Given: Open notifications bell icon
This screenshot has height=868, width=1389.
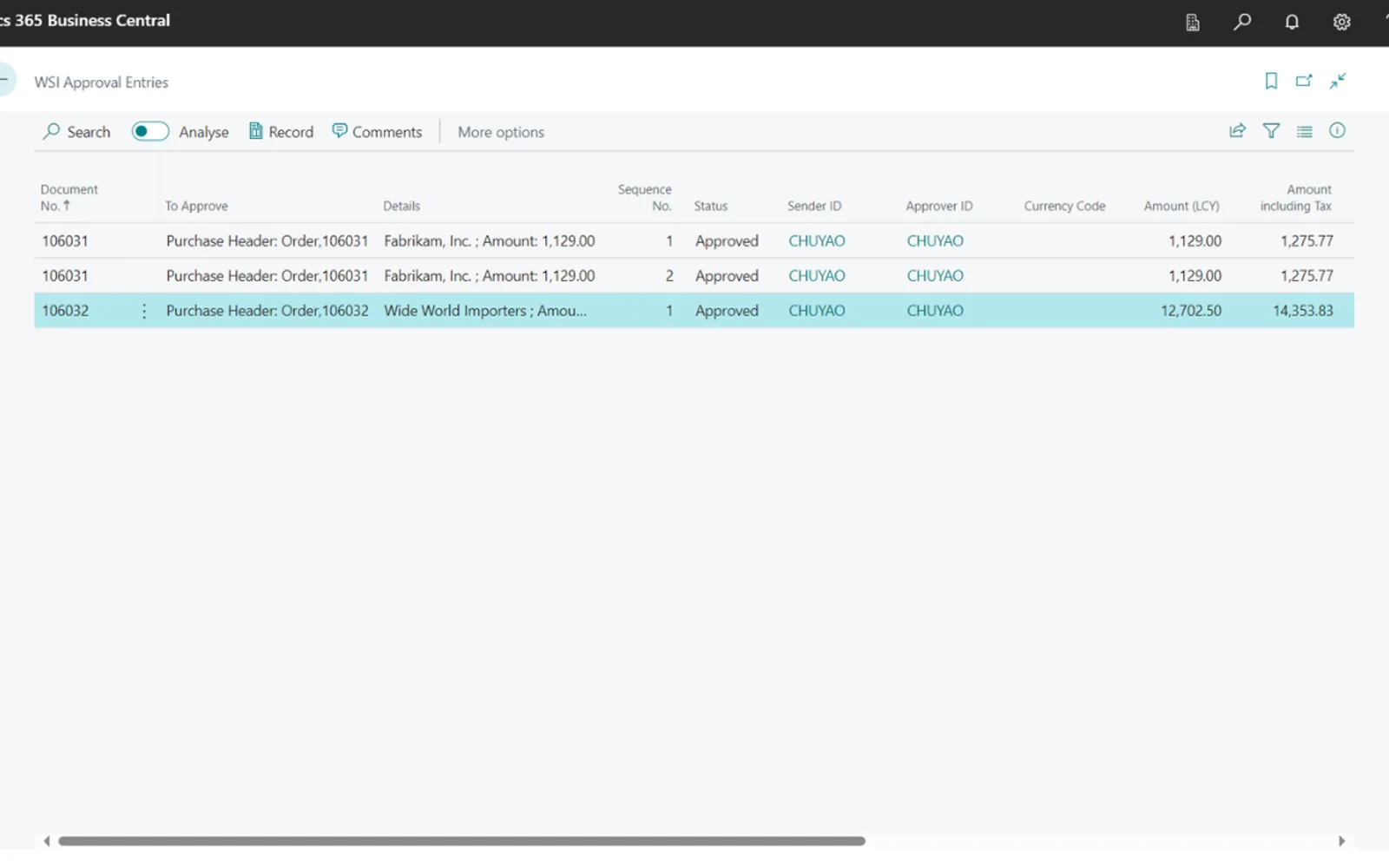Looking at the screenshot, I should pyautogui.click(x=1292, y=22).
